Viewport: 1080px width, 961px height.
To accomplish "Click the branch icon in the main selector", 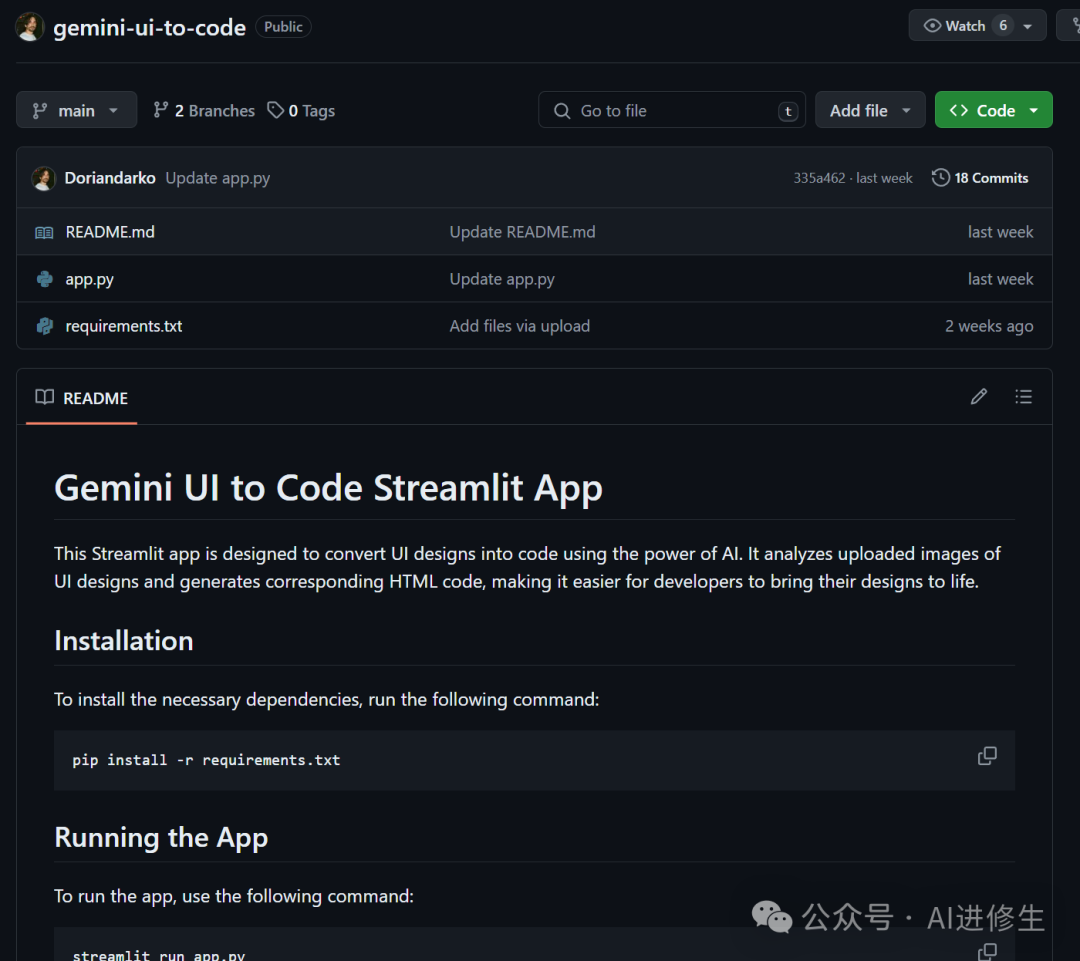I will point(40,110).
